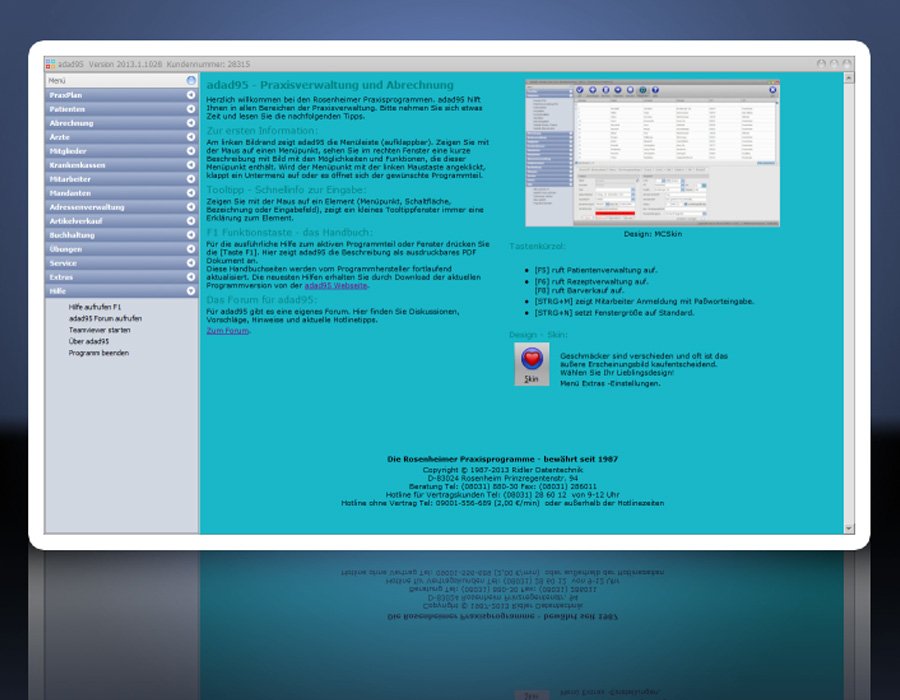Open the Artikelverkauf menu section

pyautogui.click(x=122, y=221)
